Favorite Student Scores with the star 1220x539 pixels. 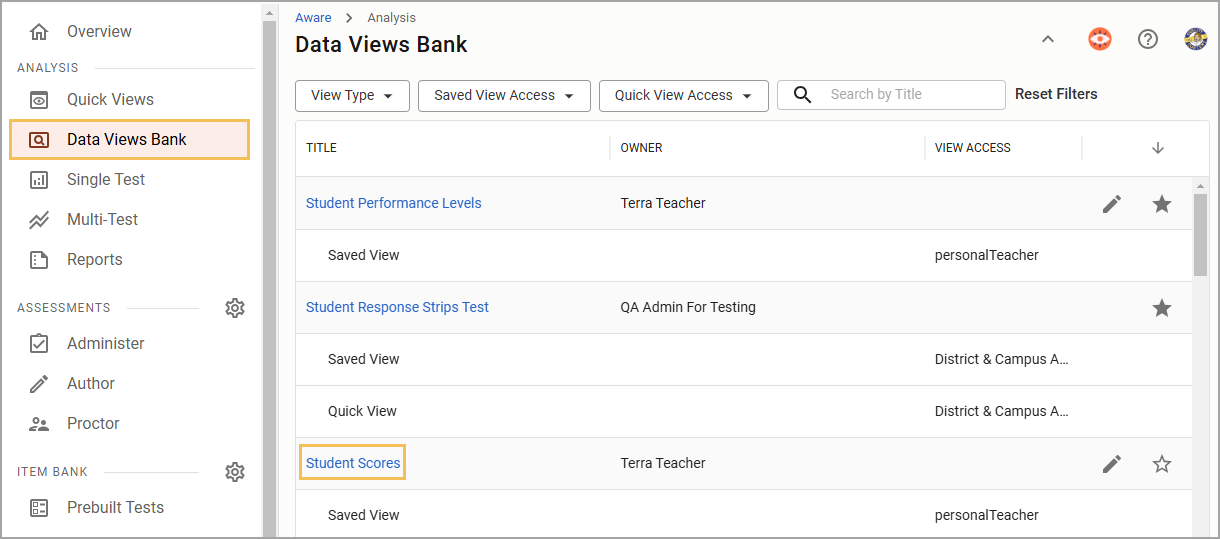click(x=1161, y=464)
